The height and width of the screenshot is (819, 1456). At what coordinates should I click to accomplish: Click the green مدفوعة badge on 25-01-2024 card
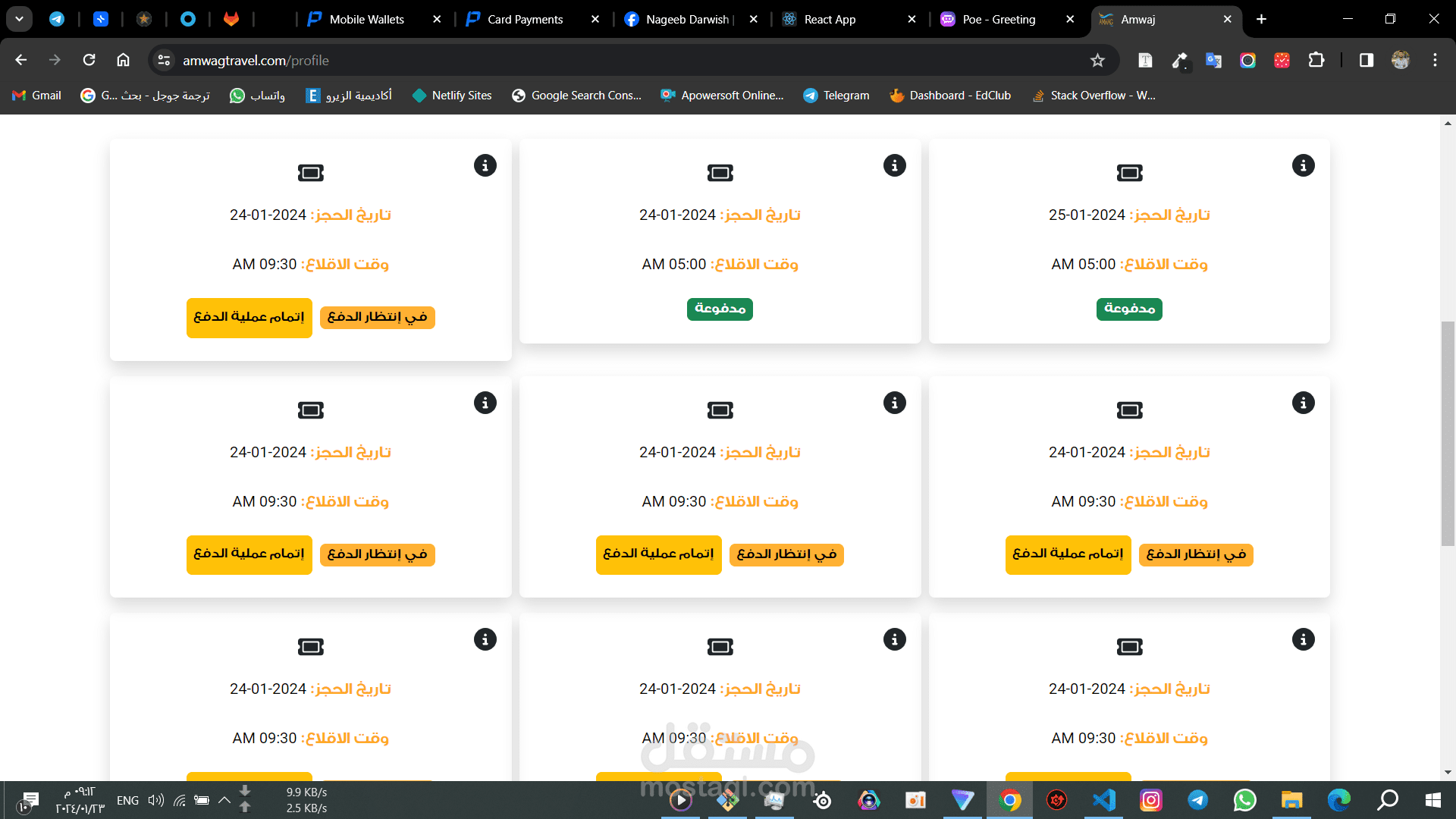(1128, 309)
